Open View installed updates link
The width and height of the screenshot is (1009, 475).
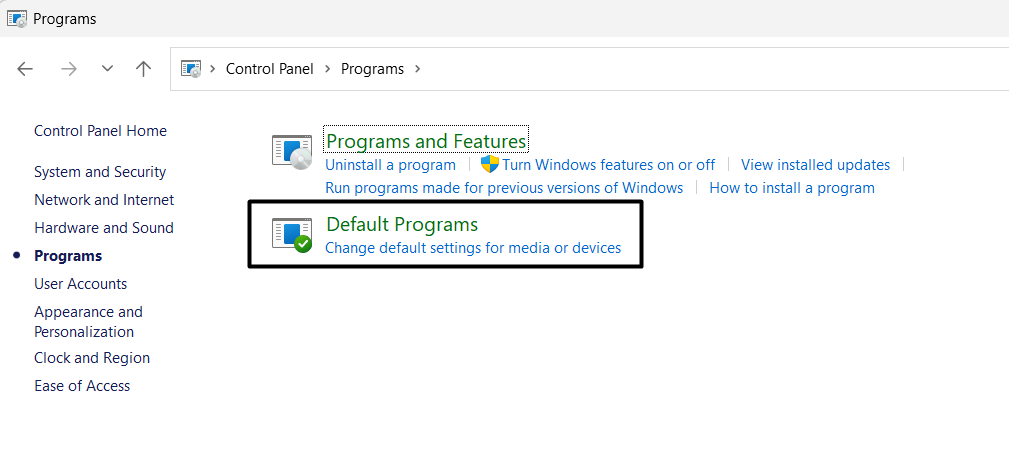815,165
